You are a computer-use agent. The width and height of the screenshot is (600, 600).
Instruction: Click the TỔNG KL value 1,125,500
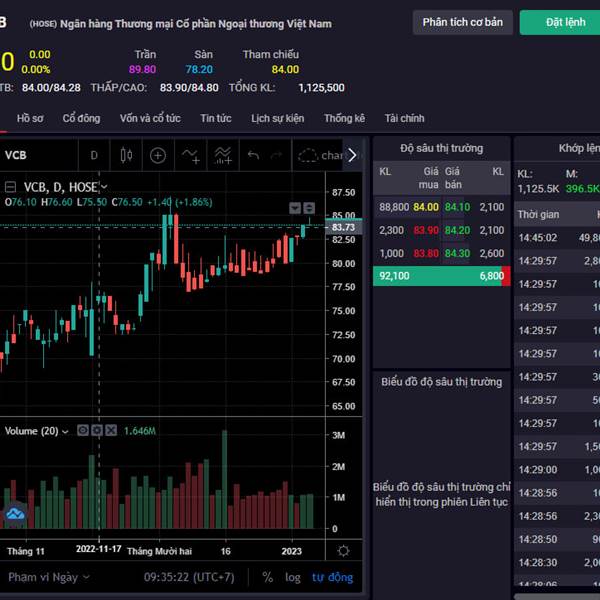click(321, 88)
